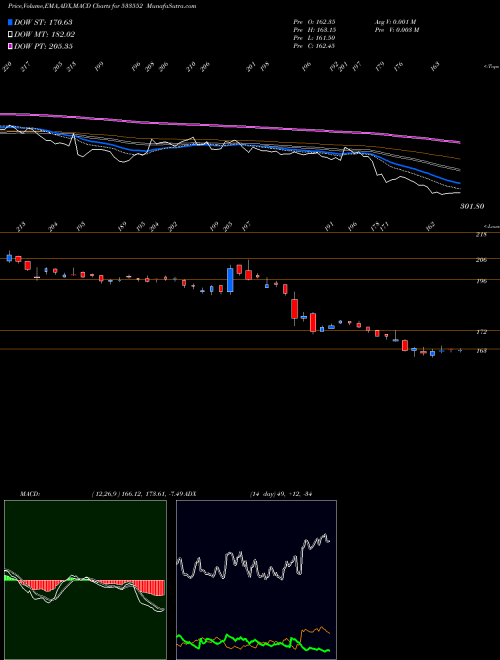Click the blue DOW ST legend swatch
500x660 pixels.
[x=11, y=22]
